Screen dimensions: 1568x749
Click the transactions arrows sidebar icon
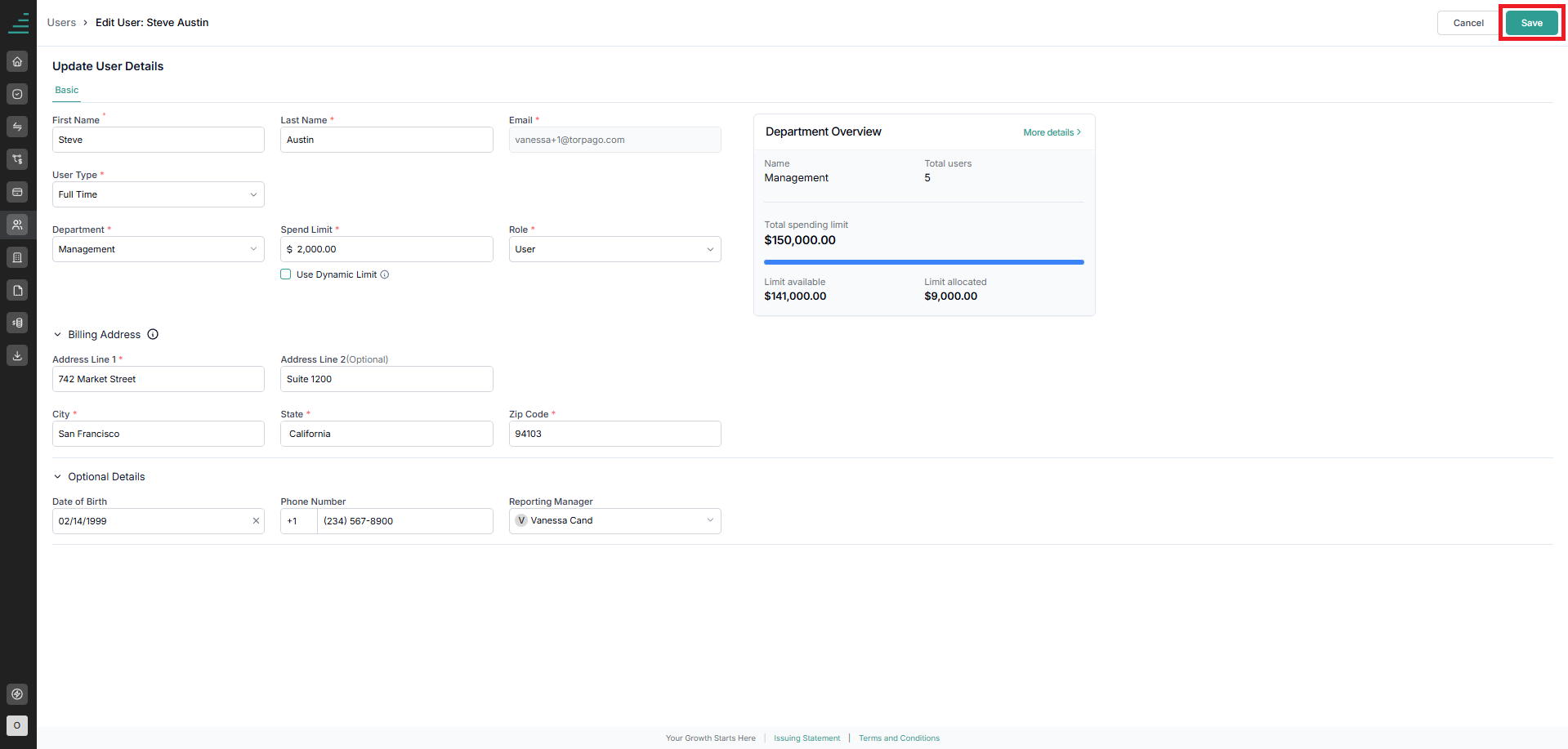tap(17, 127)
